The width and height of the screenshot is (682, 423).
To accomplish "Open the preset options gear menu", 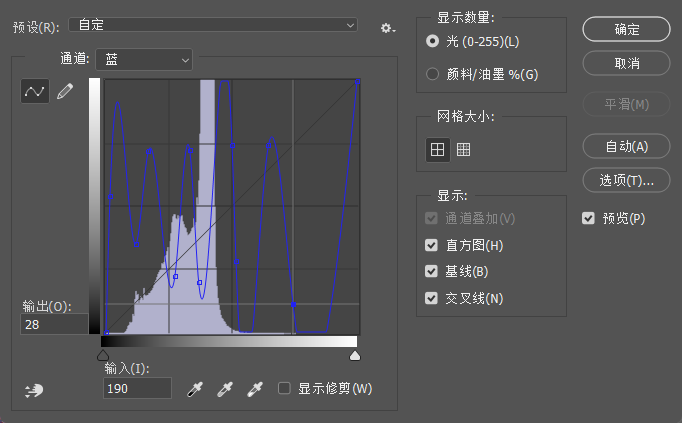I will [x=388, y=28].
